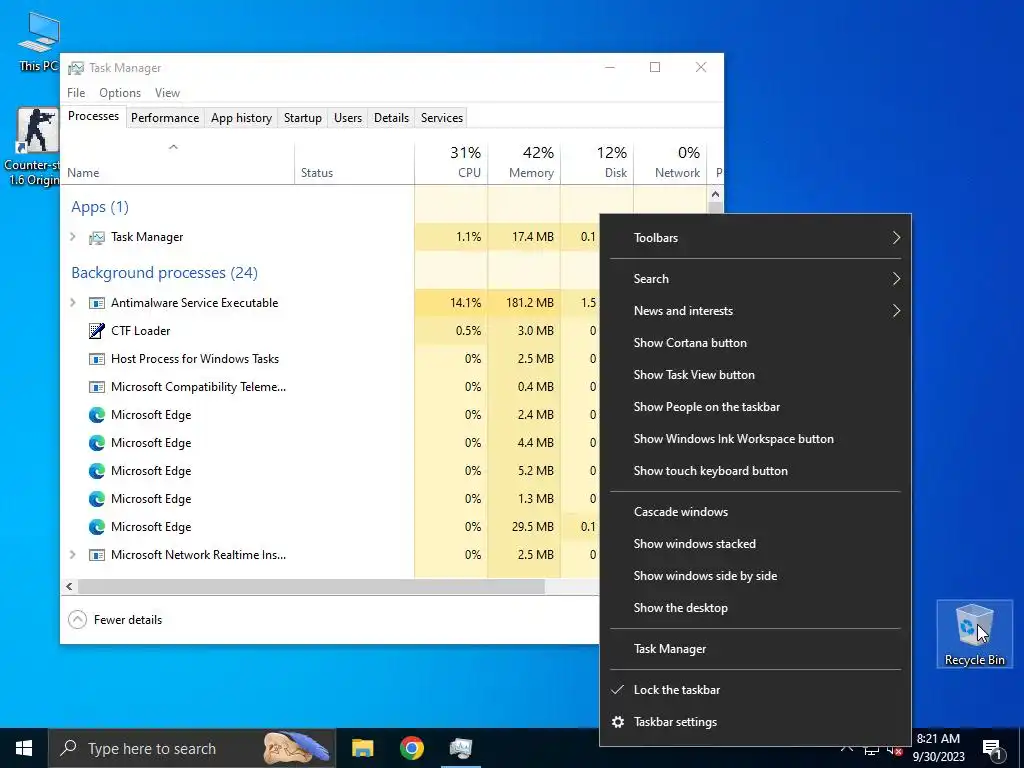Click the Antimalware Service Executable icon
The image size is (1024, 768).
point(97,303)
